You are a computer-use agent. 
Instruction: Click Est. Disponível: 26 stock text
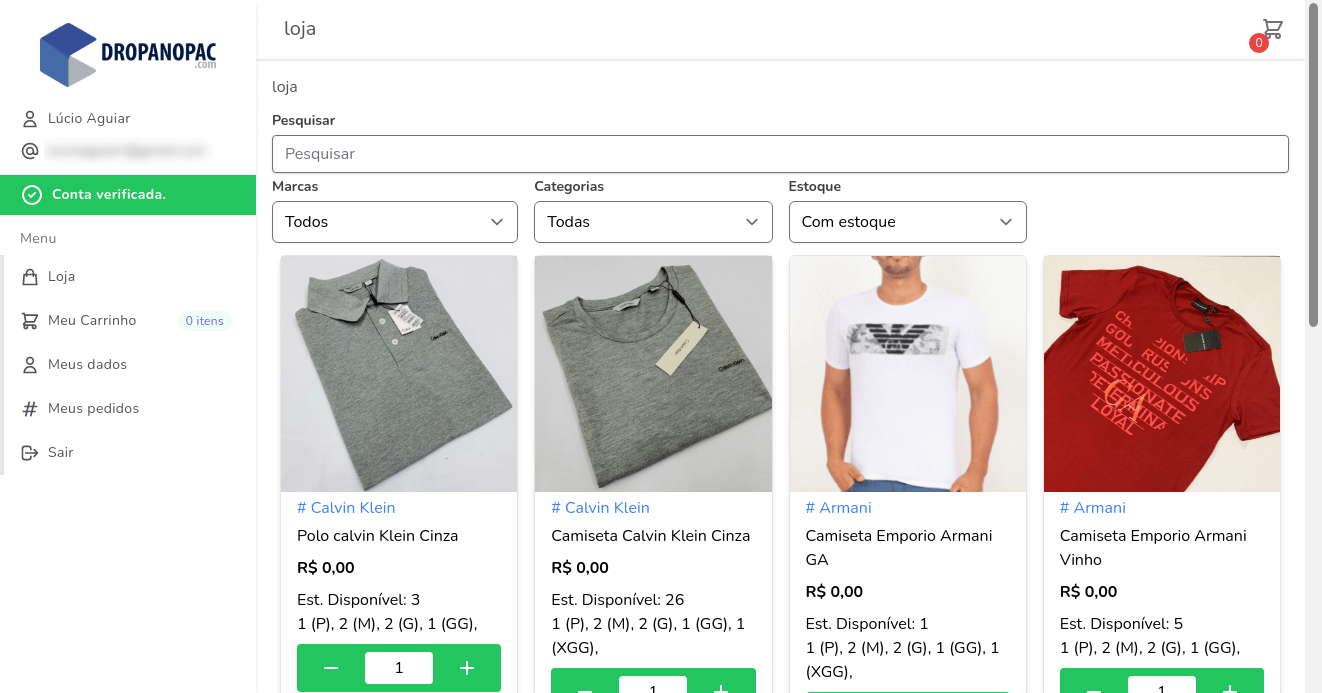618,600
